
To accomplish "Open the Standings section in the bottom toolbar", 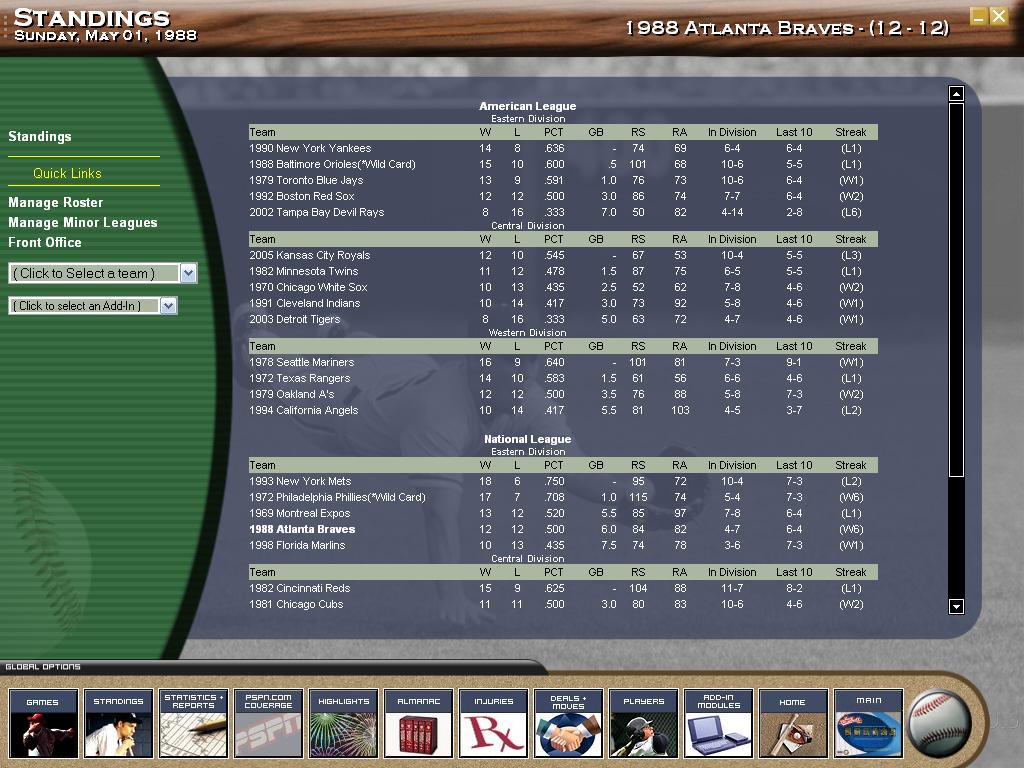I will coord(118,723).
